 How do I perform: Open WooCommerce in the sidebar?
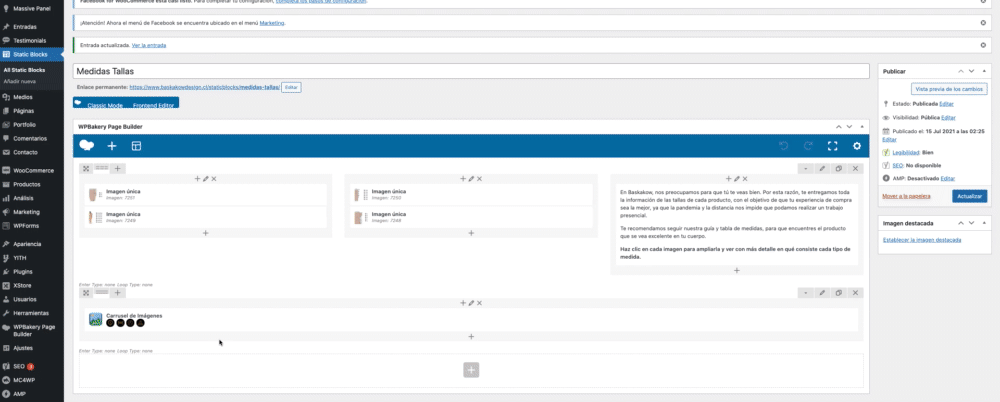tap(32, 170)
